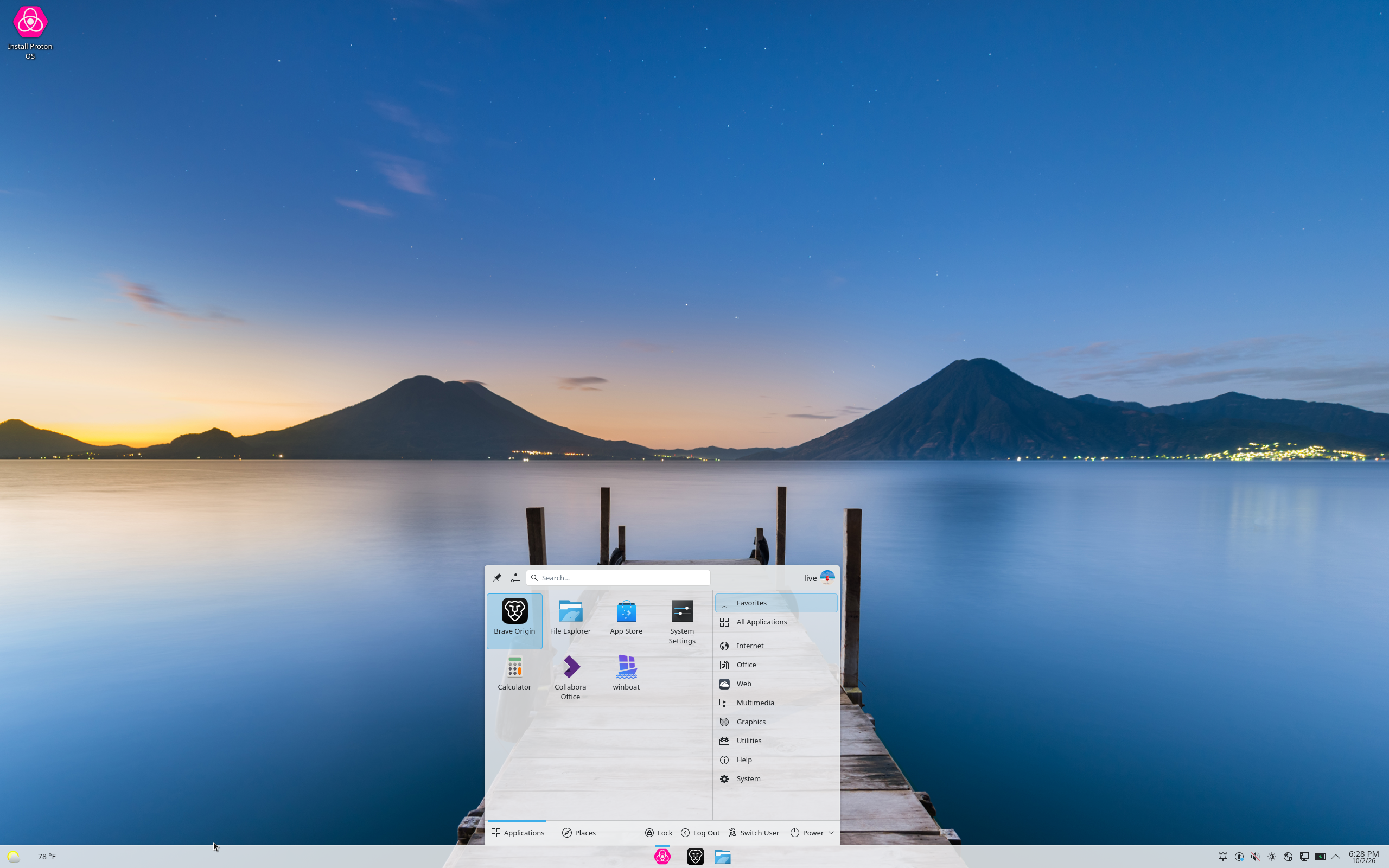The height and width of the screenshot is (868, 1389).
Task: Open the software updates tray icon
Action: 1239,857
